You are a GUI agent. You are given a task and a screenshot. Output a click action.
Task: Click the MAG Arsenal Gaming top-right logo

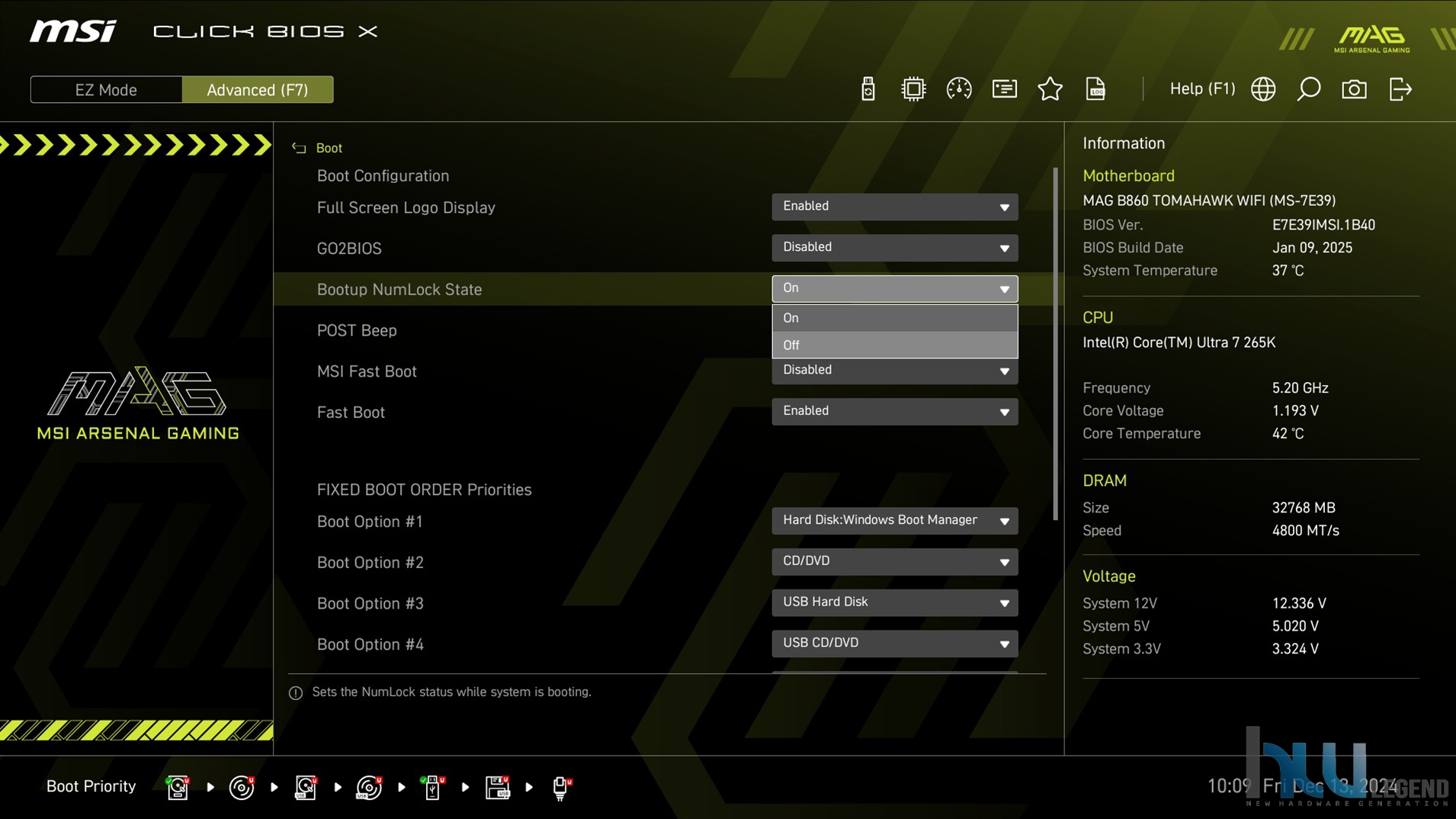(x=1372, y=39)
